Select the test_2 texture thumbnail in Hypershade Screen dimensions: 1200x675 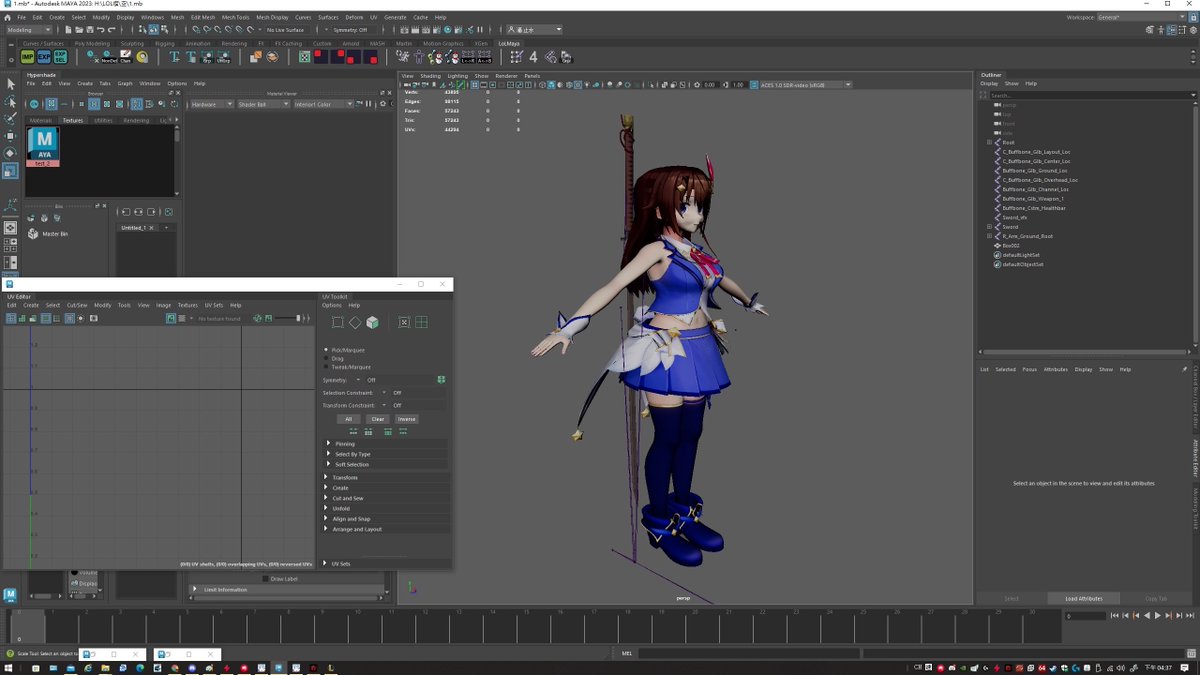click(44, 146)
